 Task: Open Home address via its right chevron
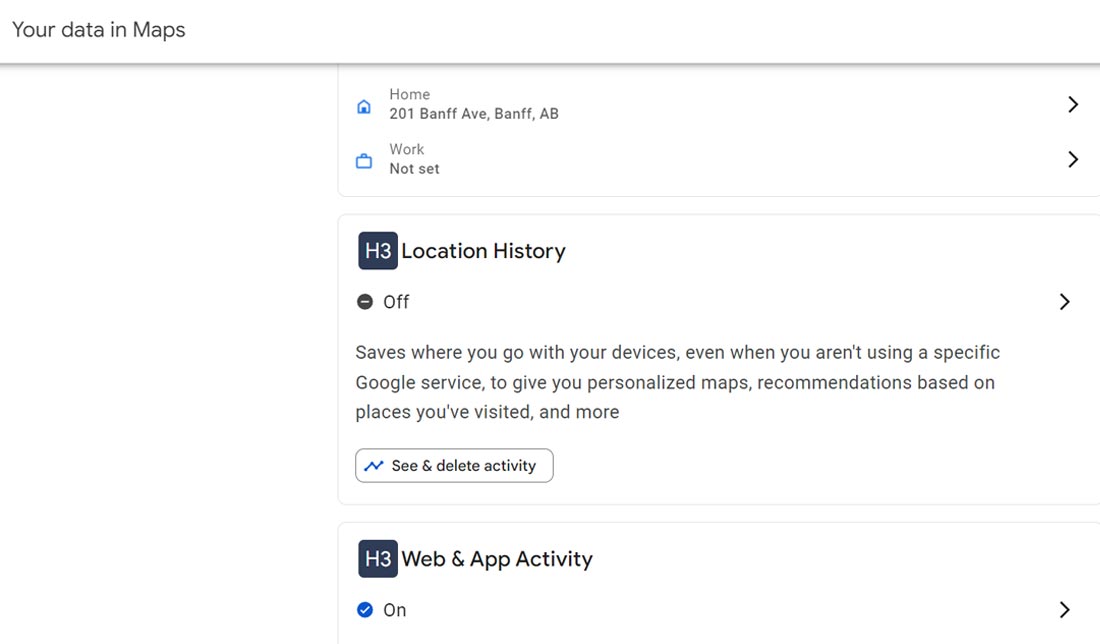pos(1072,104)
